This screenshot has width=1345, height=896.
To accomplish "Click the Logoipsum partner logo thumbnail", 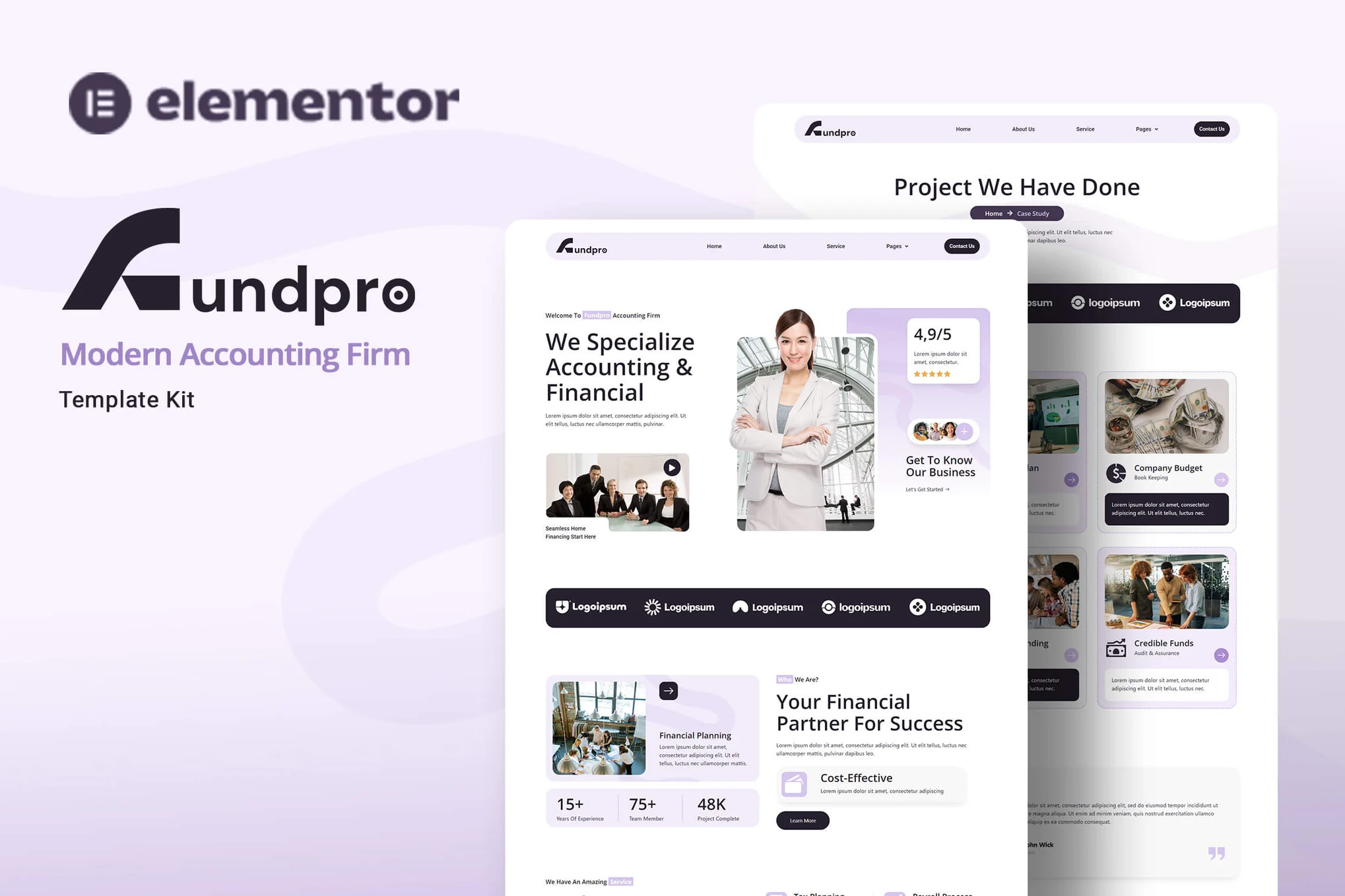I will pyautogui.click(x=591, y=607).
